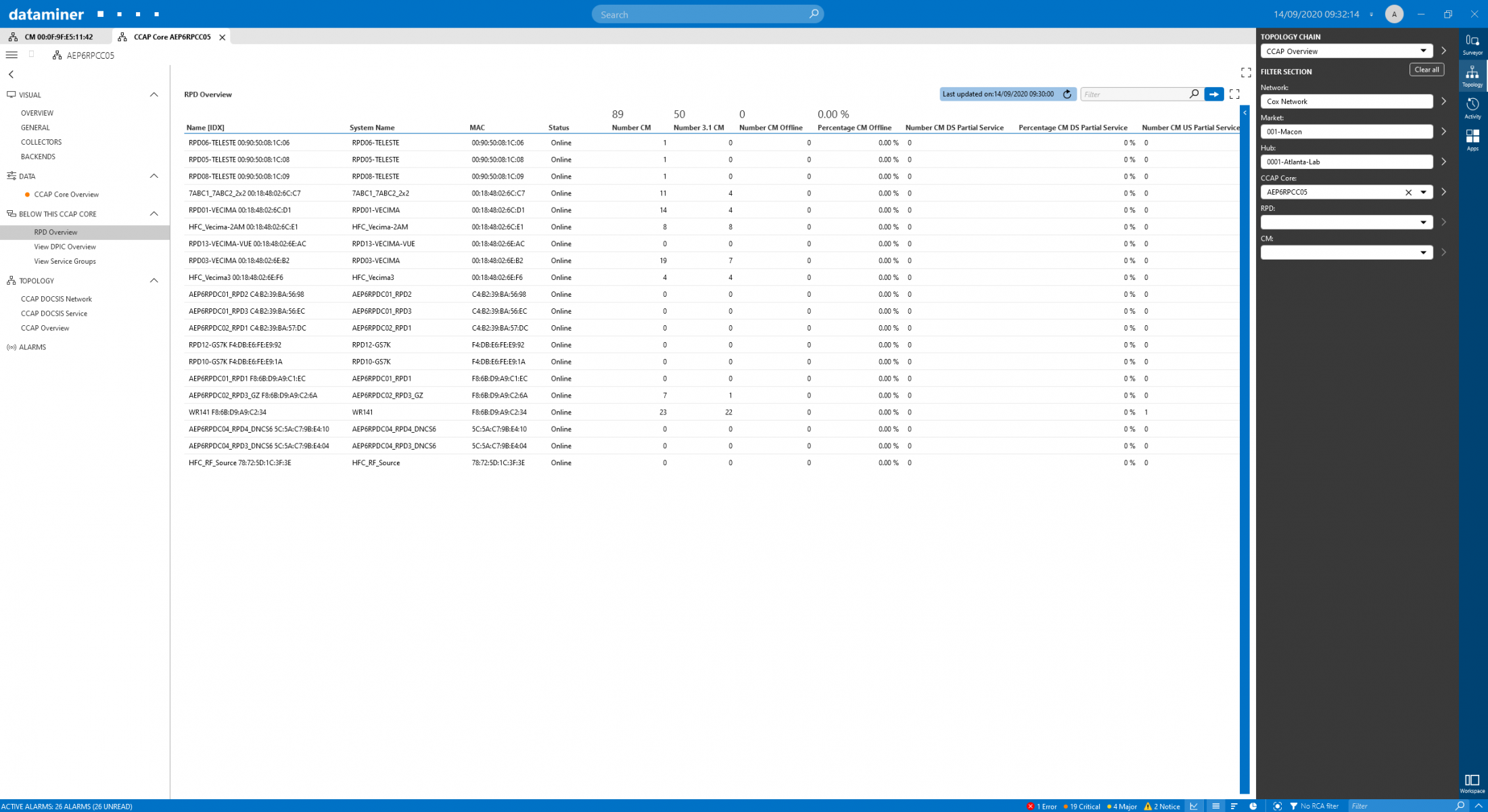Select View DPIC Overview in sidebar
This screenshot has height=812, width=1488.
(64, 246)
